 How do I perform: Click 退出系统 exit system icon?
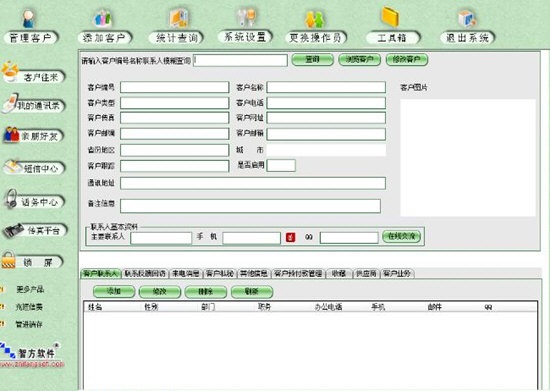click(x=467, y=19)
